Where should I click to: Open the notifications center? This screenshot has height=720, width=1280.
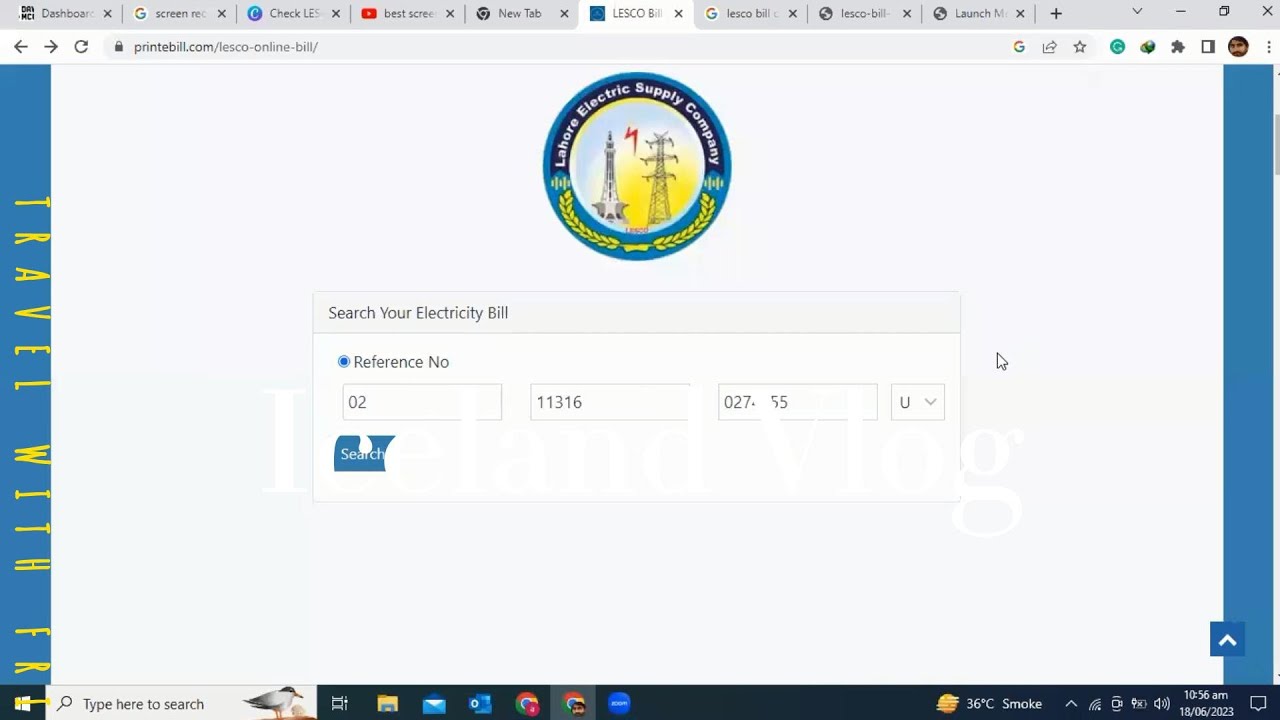1259,703
